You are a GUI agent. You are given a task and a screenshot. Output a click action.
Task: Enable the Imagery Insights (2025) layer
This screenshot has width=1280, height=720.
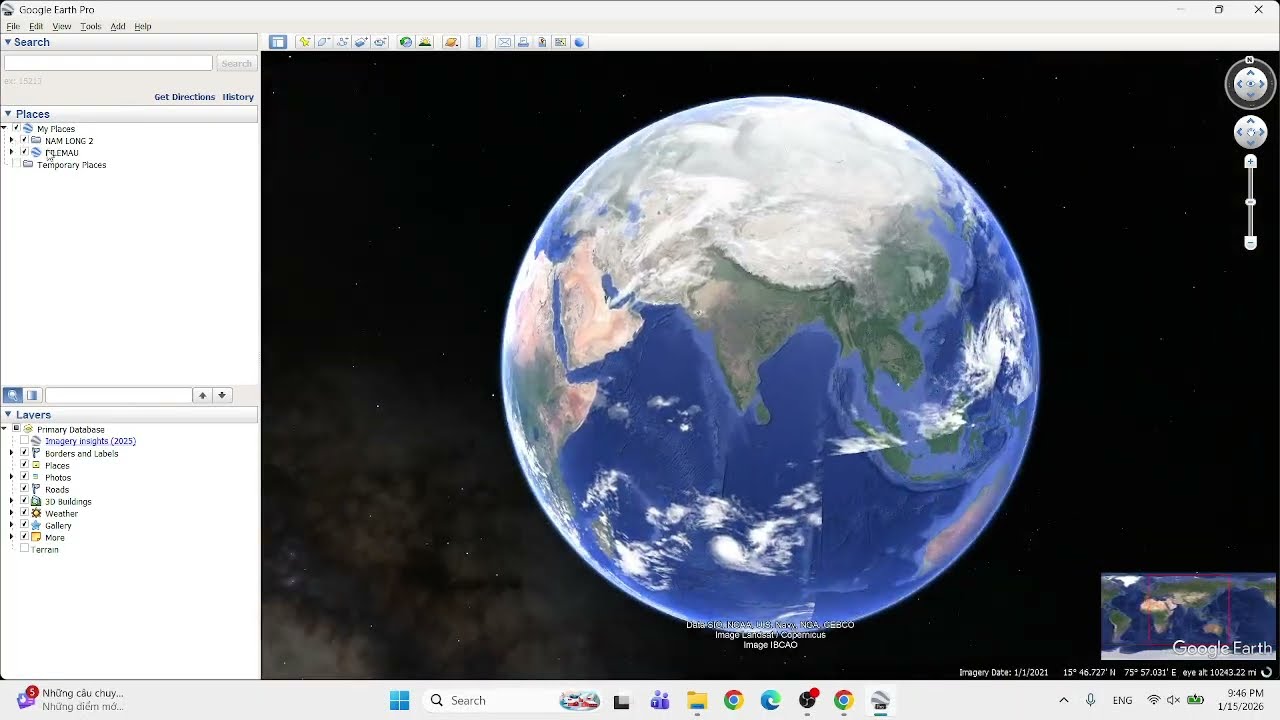[x=24, y=441]
